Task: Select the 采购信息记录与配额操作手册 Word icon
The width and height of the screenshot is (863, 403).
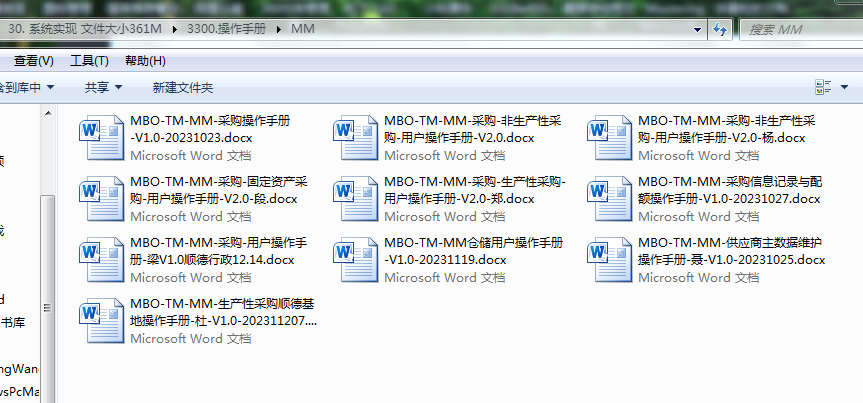Action: [x=610, y=194]
